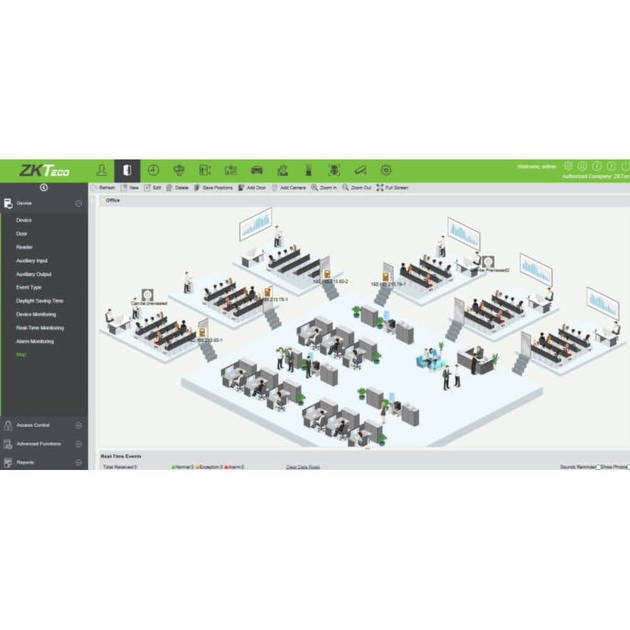The width and height of the screenshot is (630, 630).
Task: Collapse the left sidebar with arrow icon
Action: pos(44,187)
